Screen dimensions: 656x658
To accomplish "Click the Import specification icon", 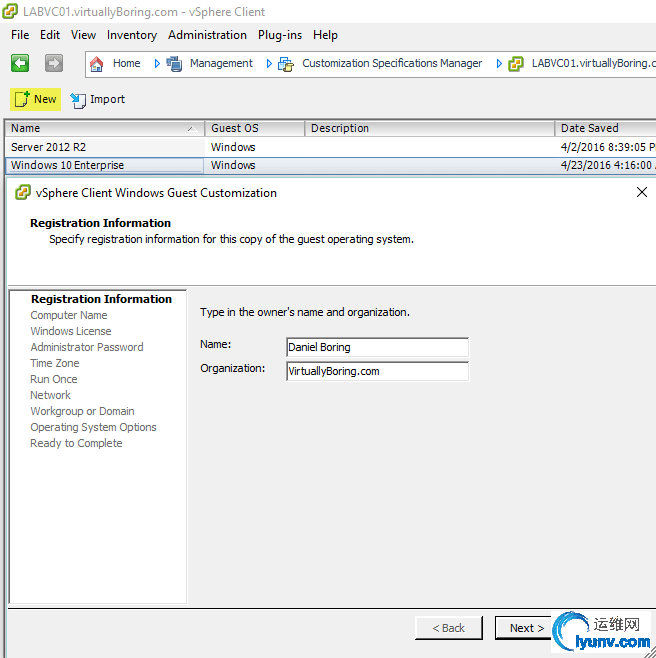I will [78, 100].
